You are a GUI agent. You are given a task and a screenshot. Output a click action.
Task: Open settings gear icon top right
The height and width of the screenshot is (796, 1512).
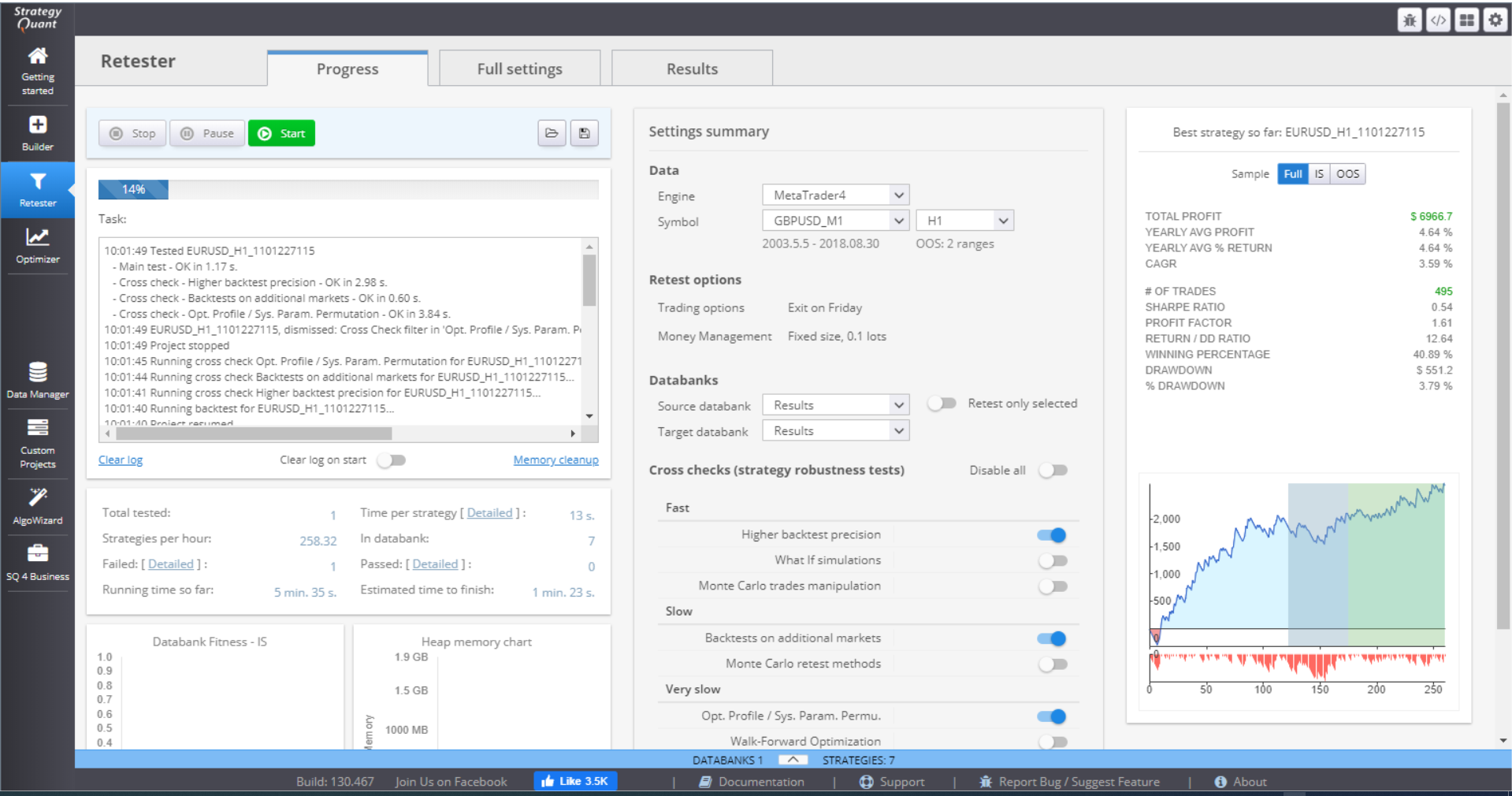1495,20
